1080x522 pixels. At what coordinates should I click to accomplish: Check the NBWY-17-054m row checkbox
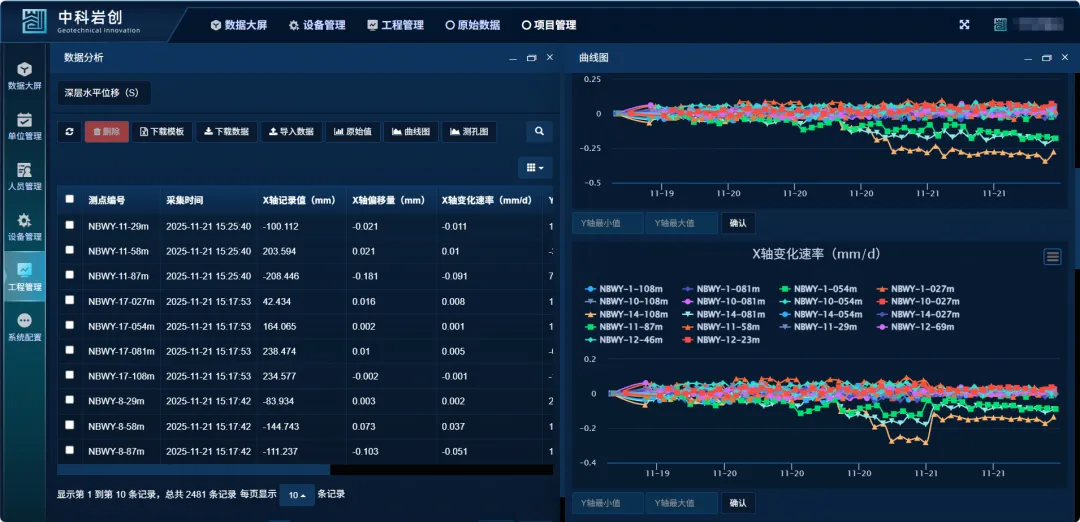[x=69, y=325]
